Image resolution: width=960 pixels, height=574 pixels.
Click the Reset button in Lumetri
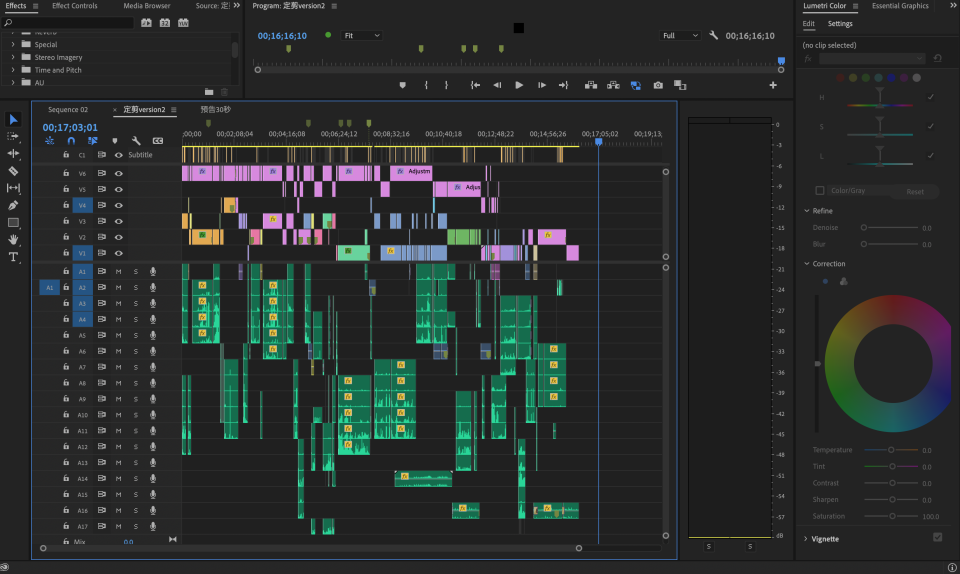[x=914, y=191]
